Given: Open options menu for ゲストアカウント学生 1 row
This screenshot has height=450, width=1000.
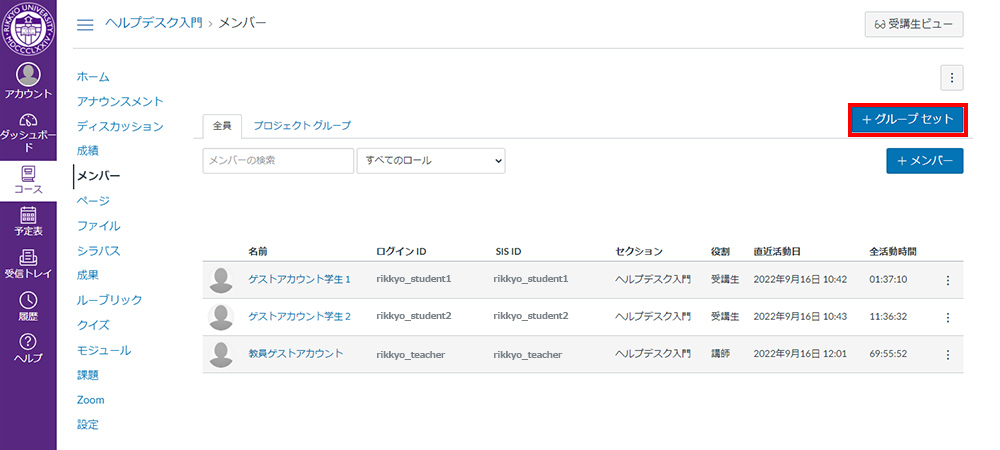Looking at the screenshot, I should click(948, 280).
